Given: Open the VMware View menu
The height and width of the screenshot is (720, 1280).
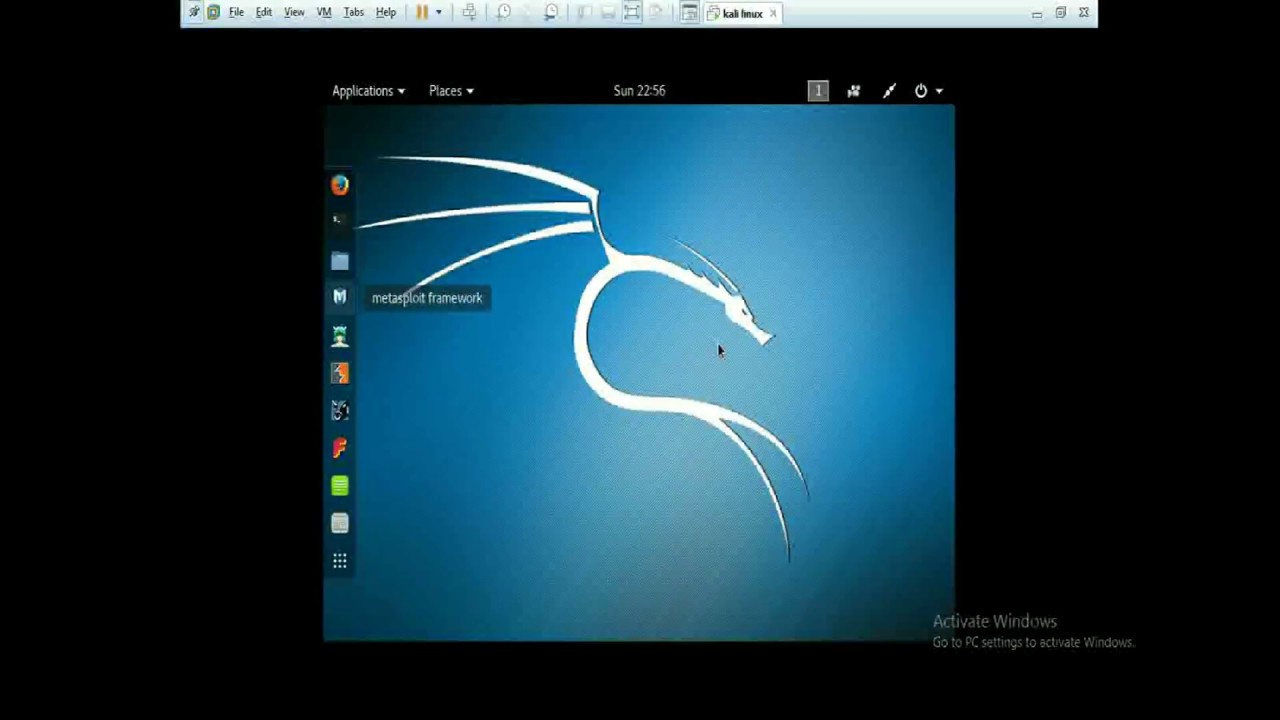Looking at the screenshot, I should [294, 13].
